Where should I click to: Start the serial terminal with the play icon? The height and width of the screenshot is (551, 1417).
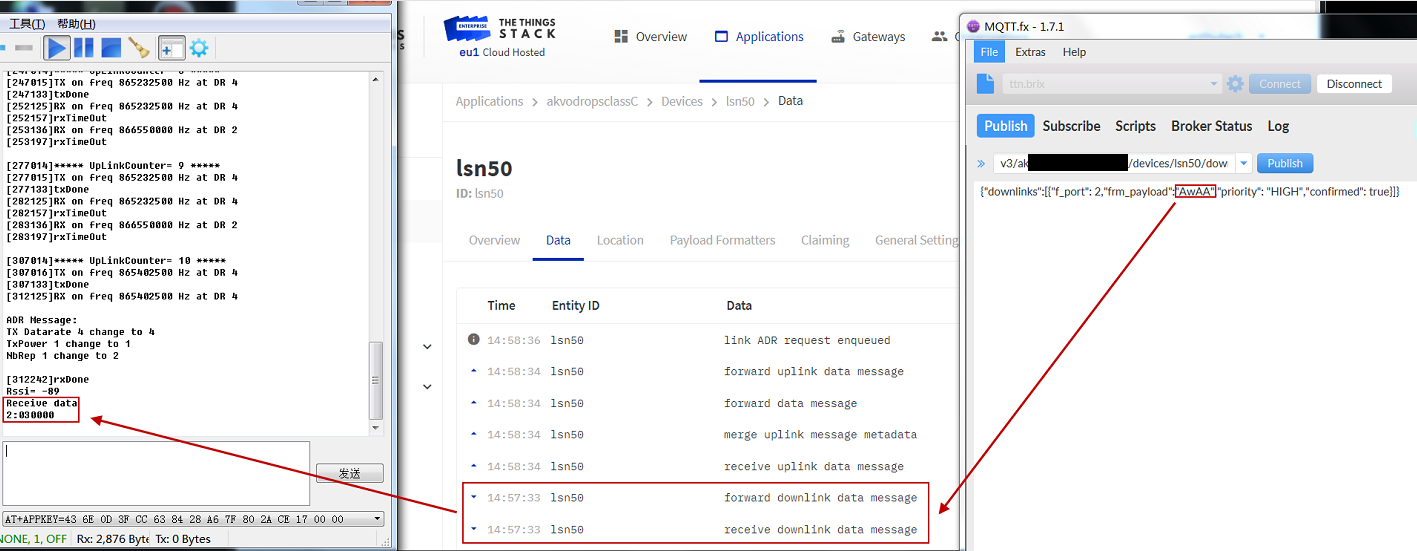click(x=57, y=47)
